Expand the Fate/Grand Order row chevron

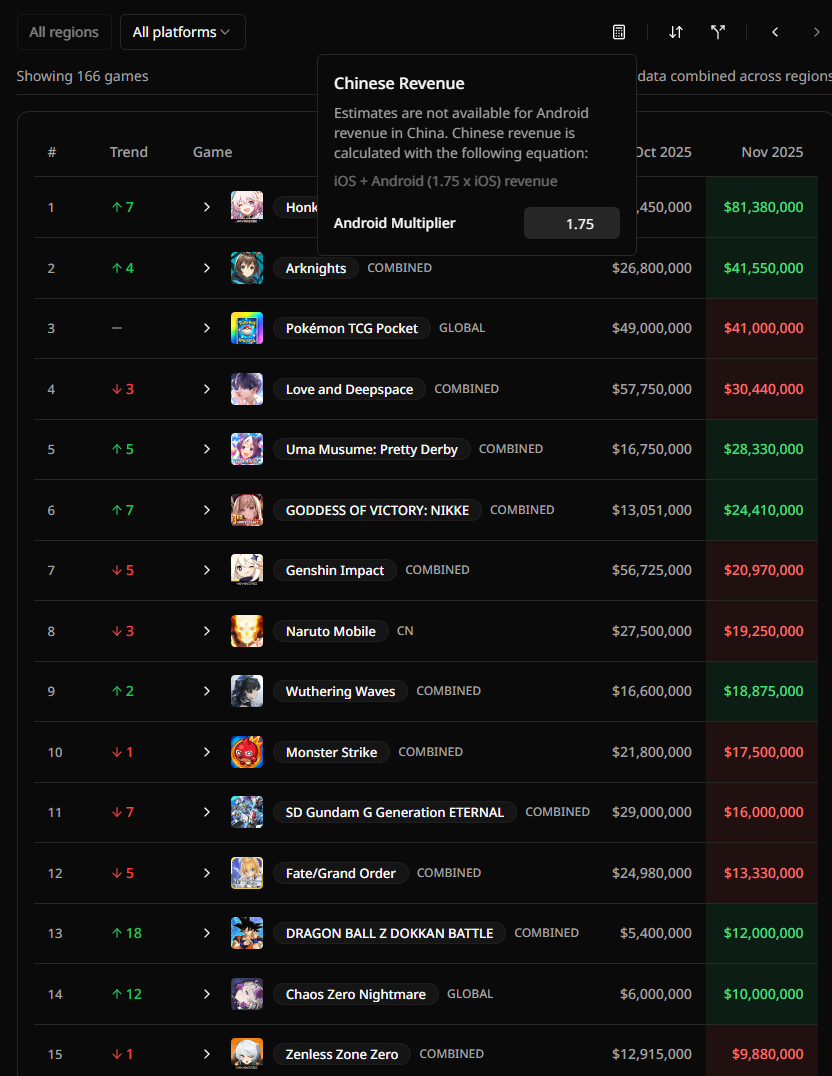(207, 873)
